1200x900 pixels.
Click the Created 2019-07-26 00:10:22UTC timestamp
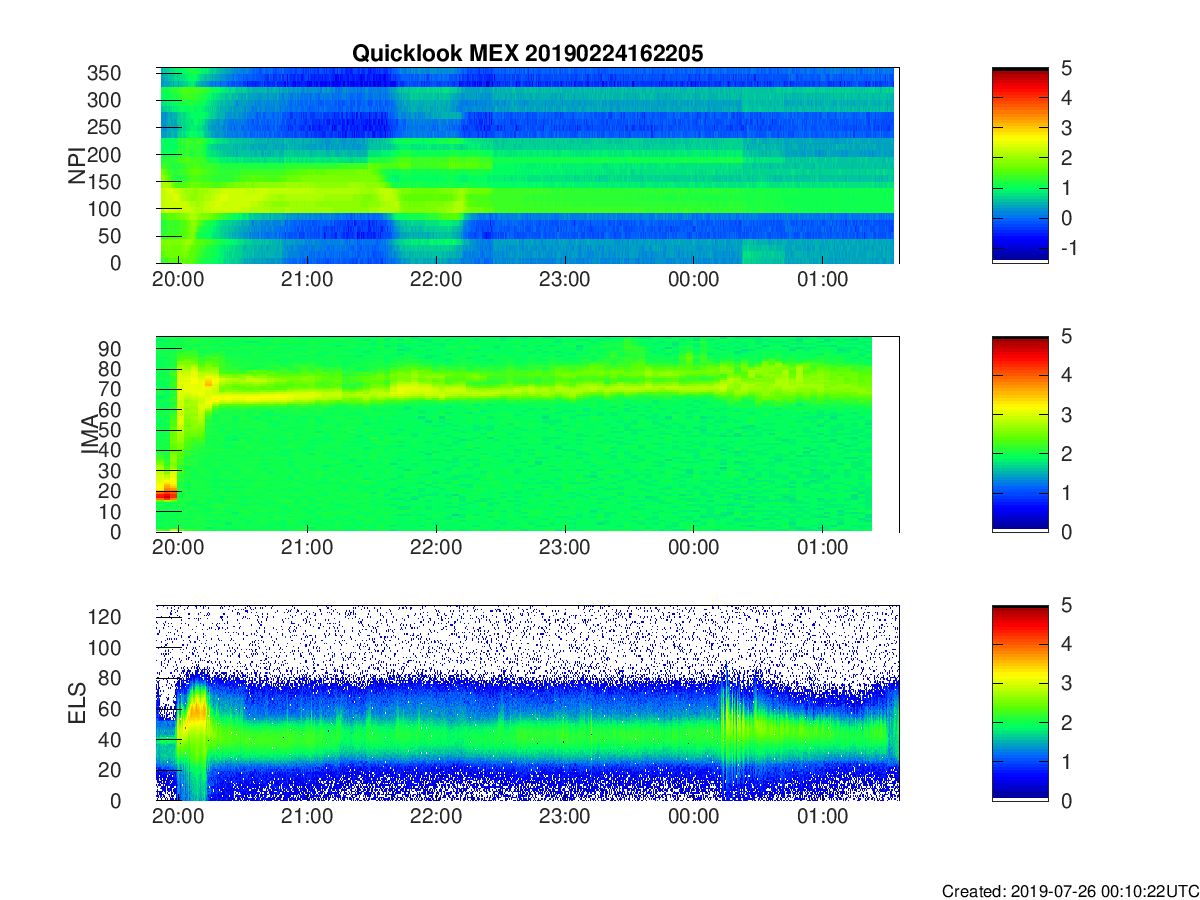point(1069,891)
